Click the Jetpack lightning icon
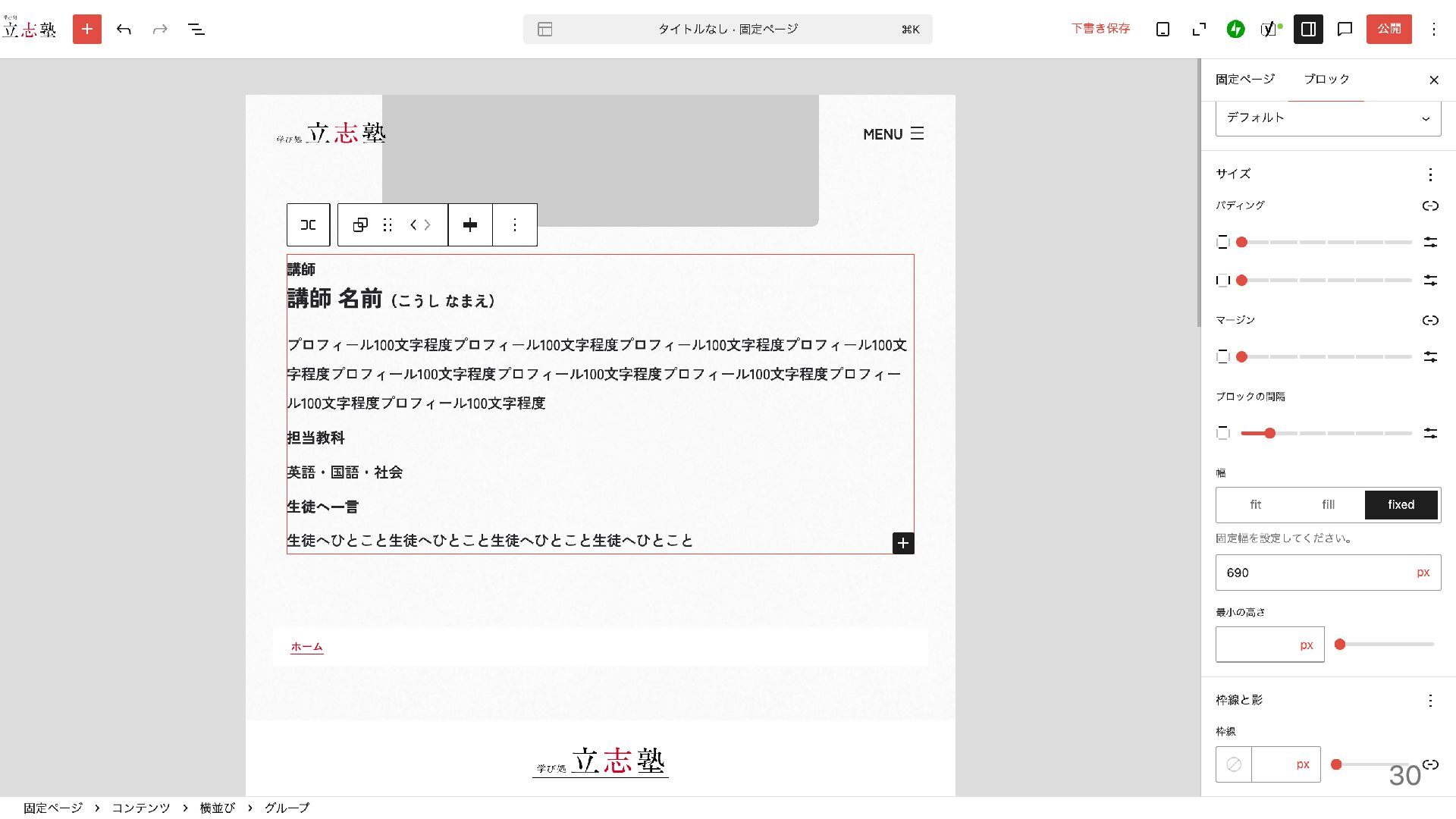This screenshot has width=1456, height=819. [1235, 29]
